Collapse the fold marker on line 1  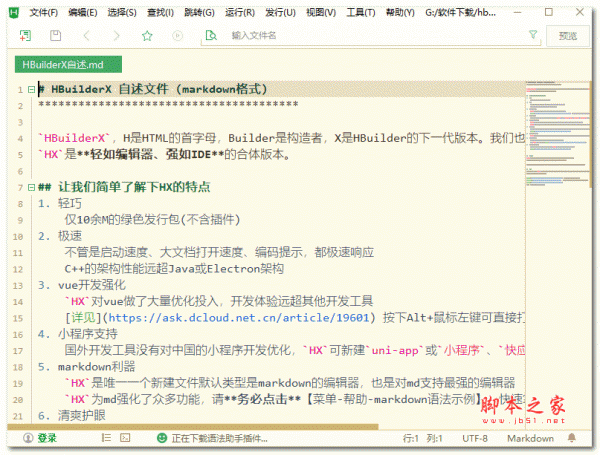click(x=31, y=90)
